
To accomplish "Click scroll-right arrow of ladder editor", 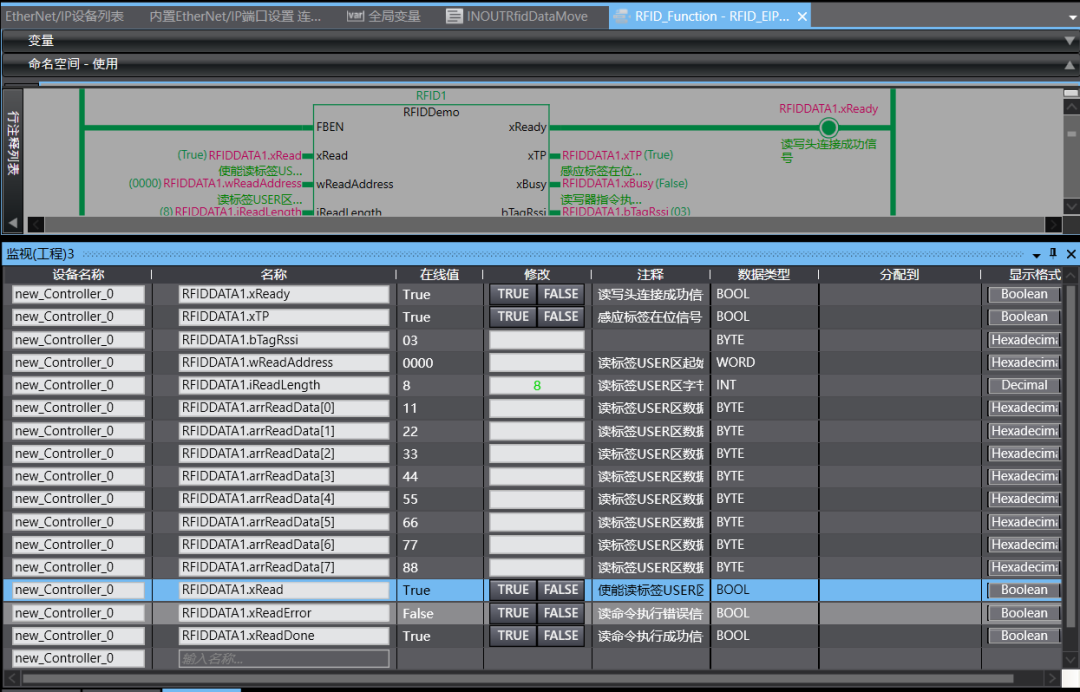I will click(1053, 225).
